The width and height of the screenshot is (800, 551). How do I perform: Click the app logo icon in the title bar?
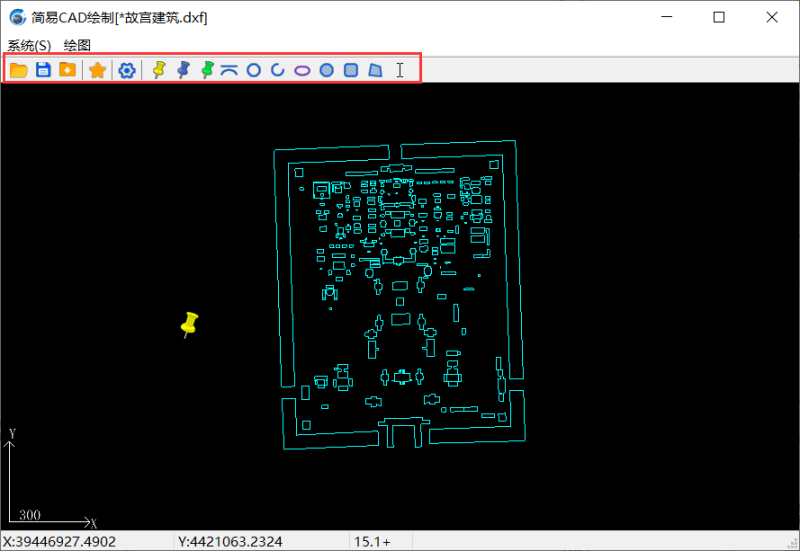pos(18,17)
